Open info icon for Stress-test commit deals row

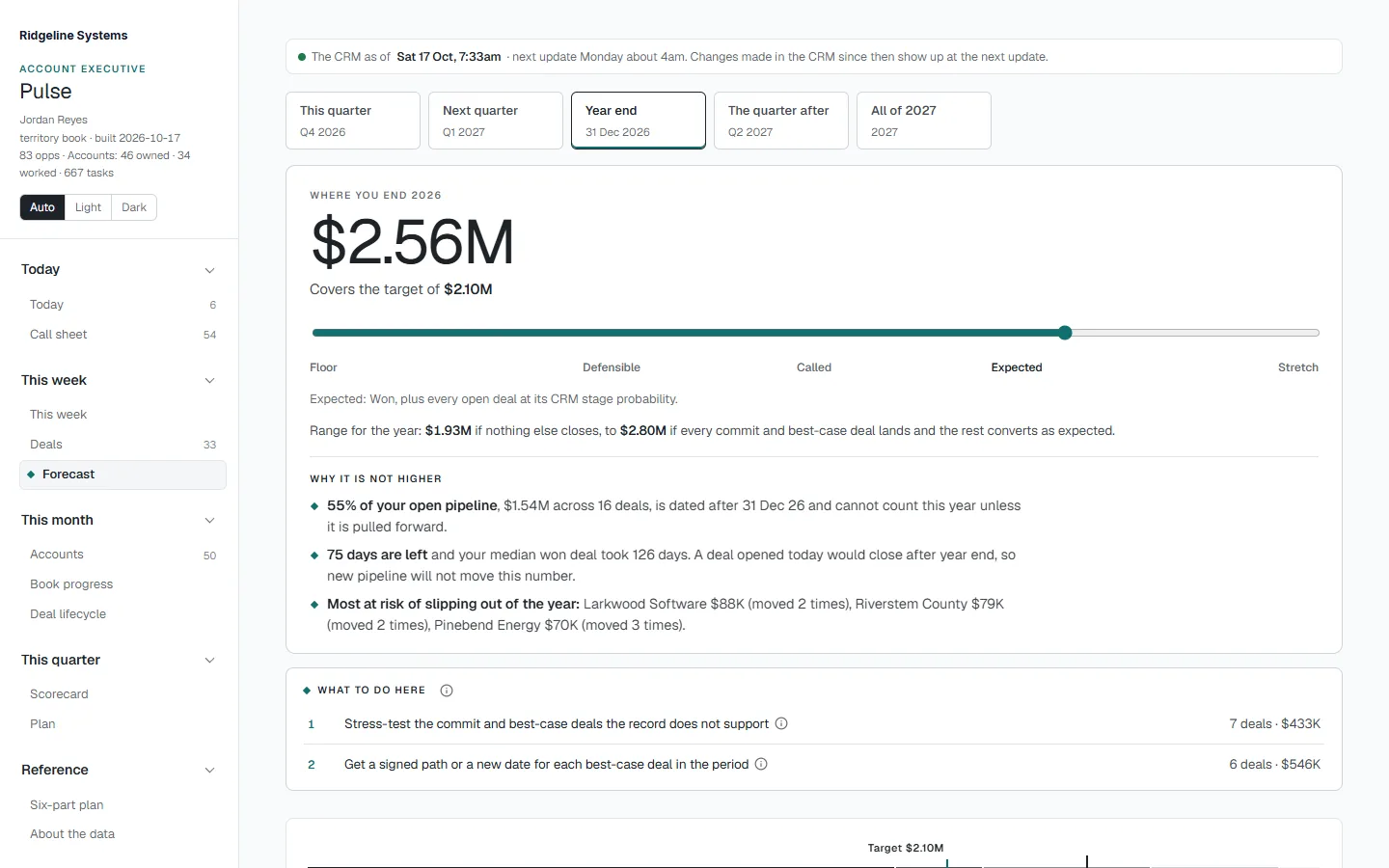coord(781,723)
